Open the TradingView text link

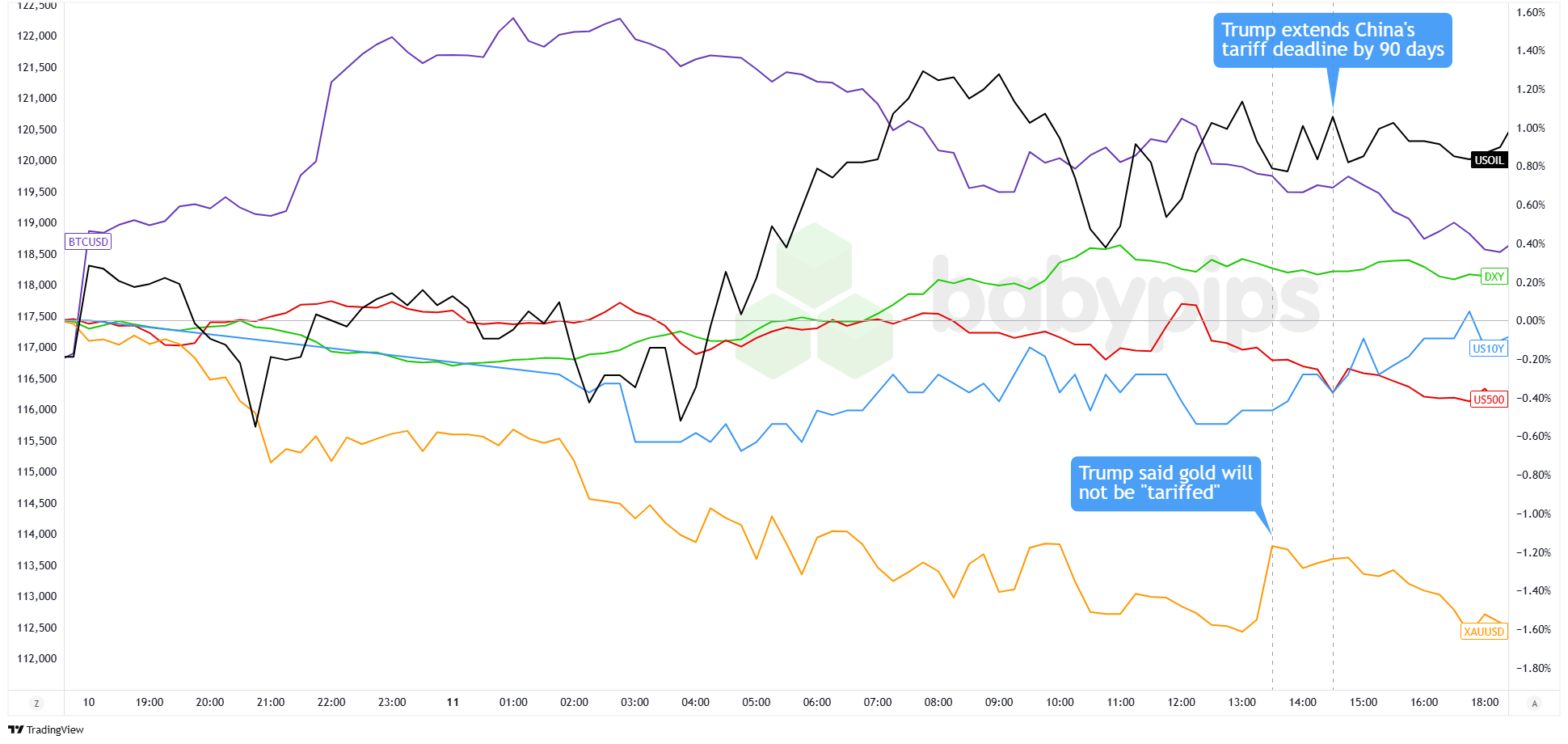55,729
